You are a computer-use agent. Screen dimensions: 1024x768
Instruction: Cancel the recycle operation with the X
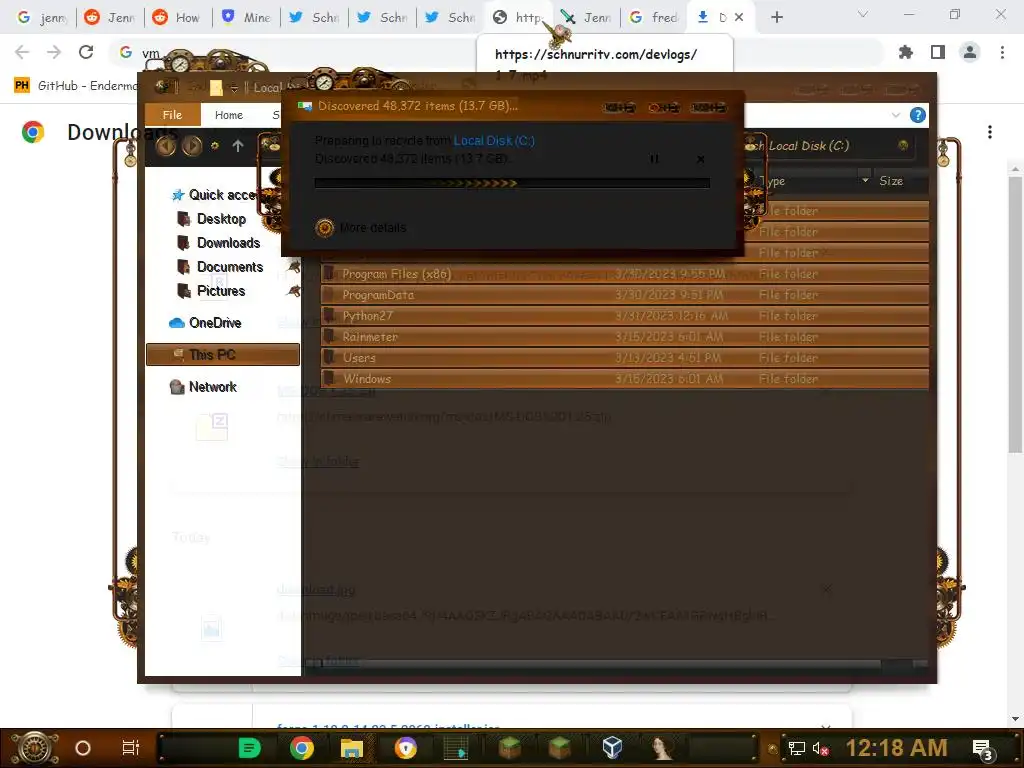[x=701, y=159]
